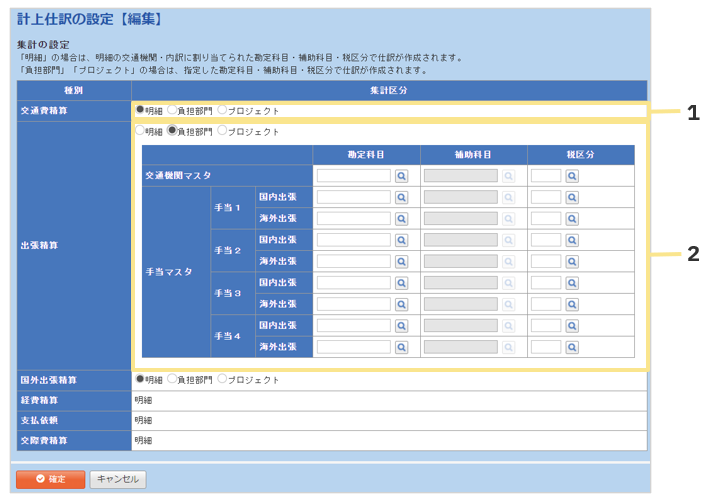Screen dimensions: 704x500
Task: Click the キャンセル button
Action: 118,479
